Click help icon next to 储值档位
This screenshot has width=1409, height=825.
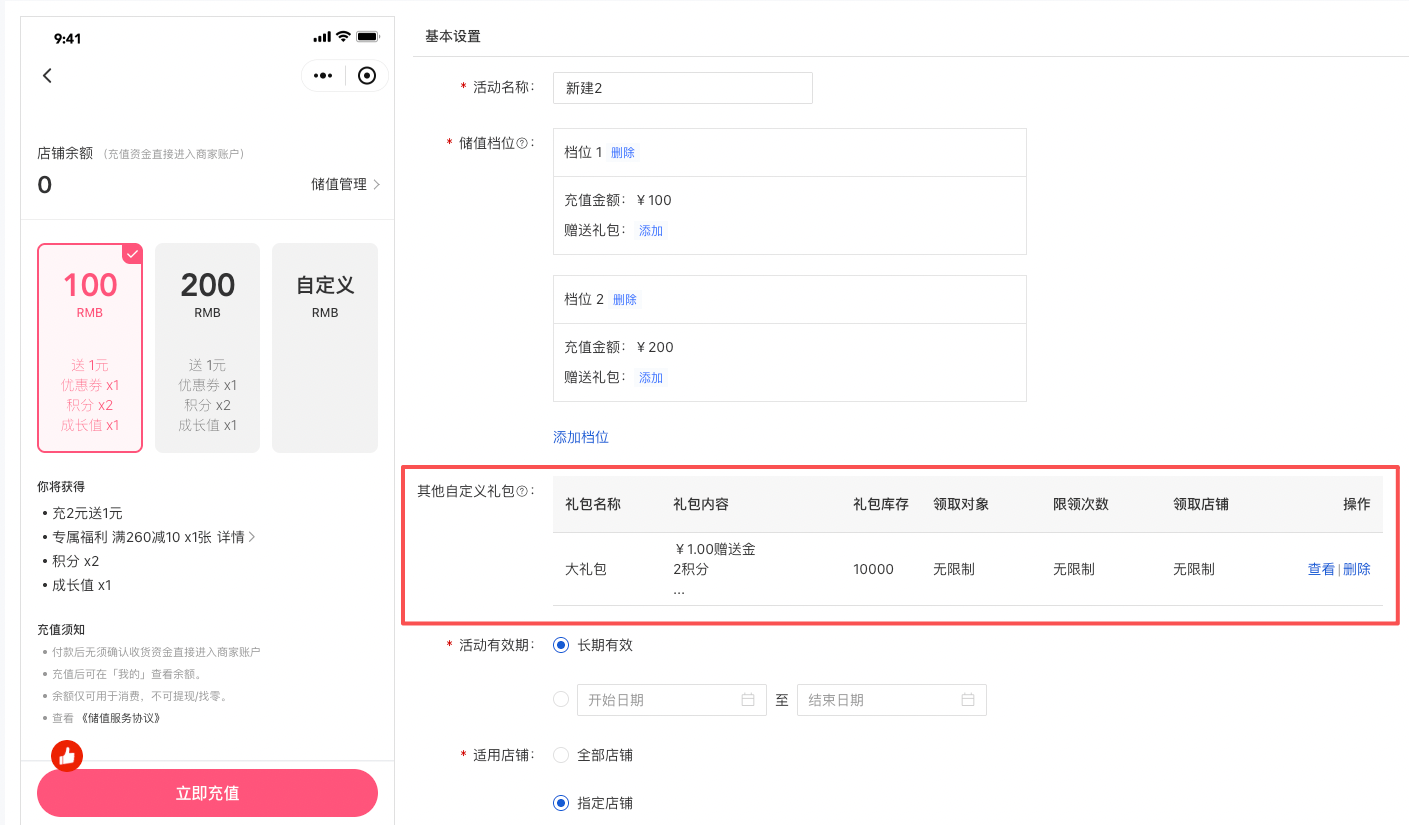[522, 144]
